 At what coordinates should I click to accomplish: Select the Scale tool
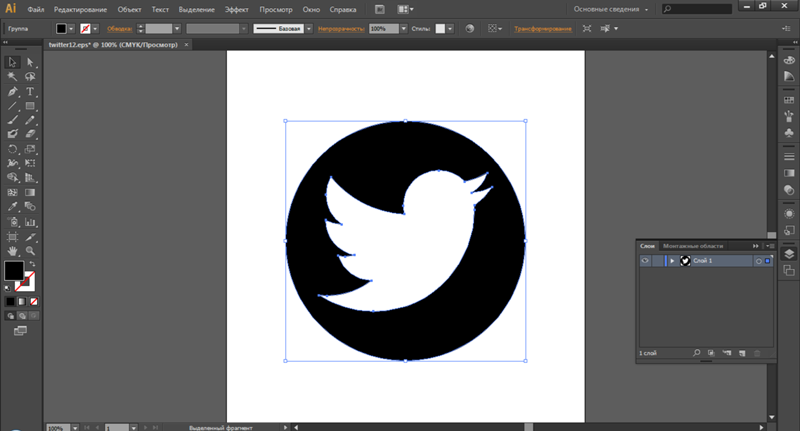pos(30,149)
